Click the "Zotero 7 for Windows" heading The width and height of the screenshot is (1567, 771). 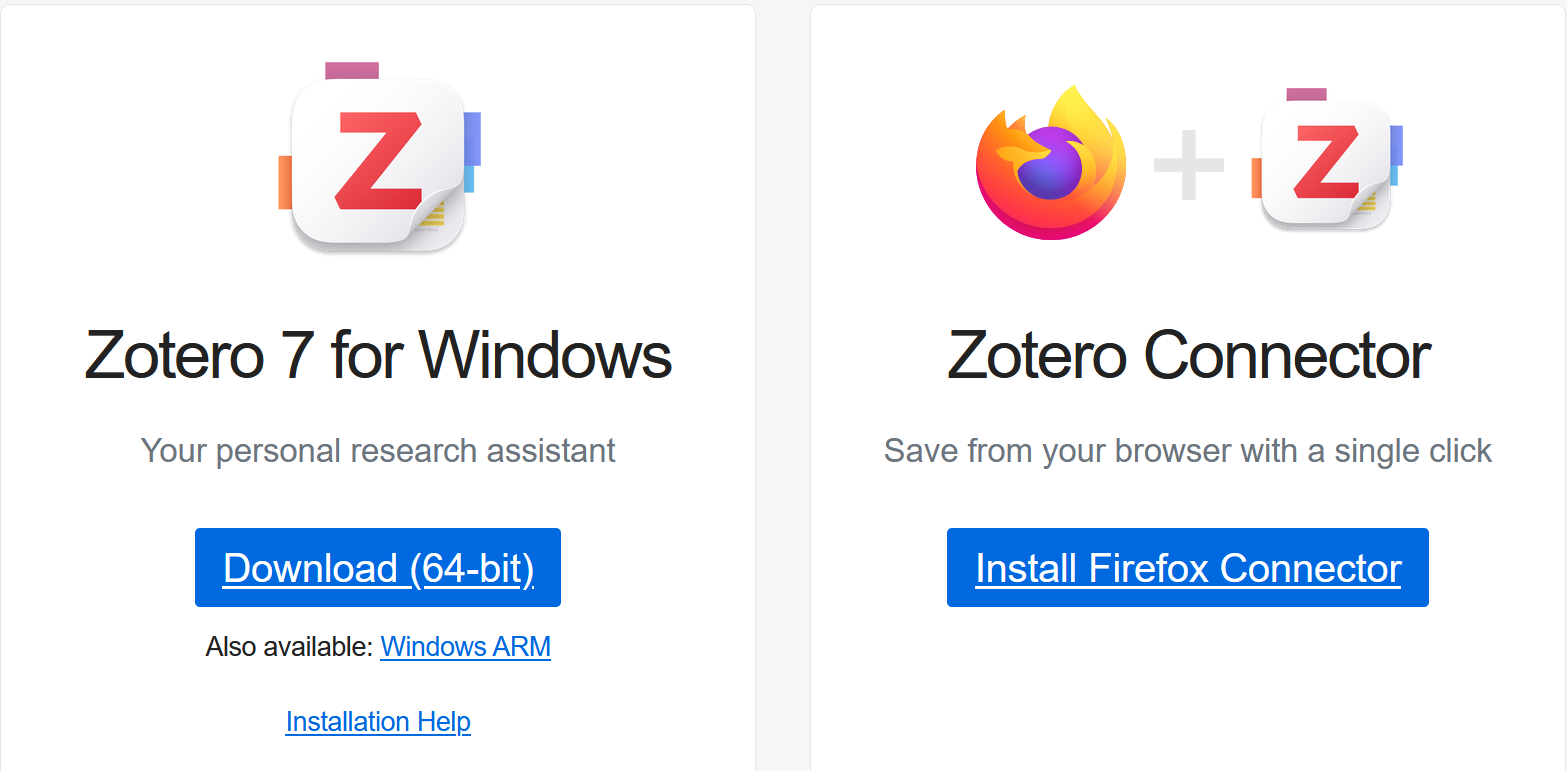[378, 355]
